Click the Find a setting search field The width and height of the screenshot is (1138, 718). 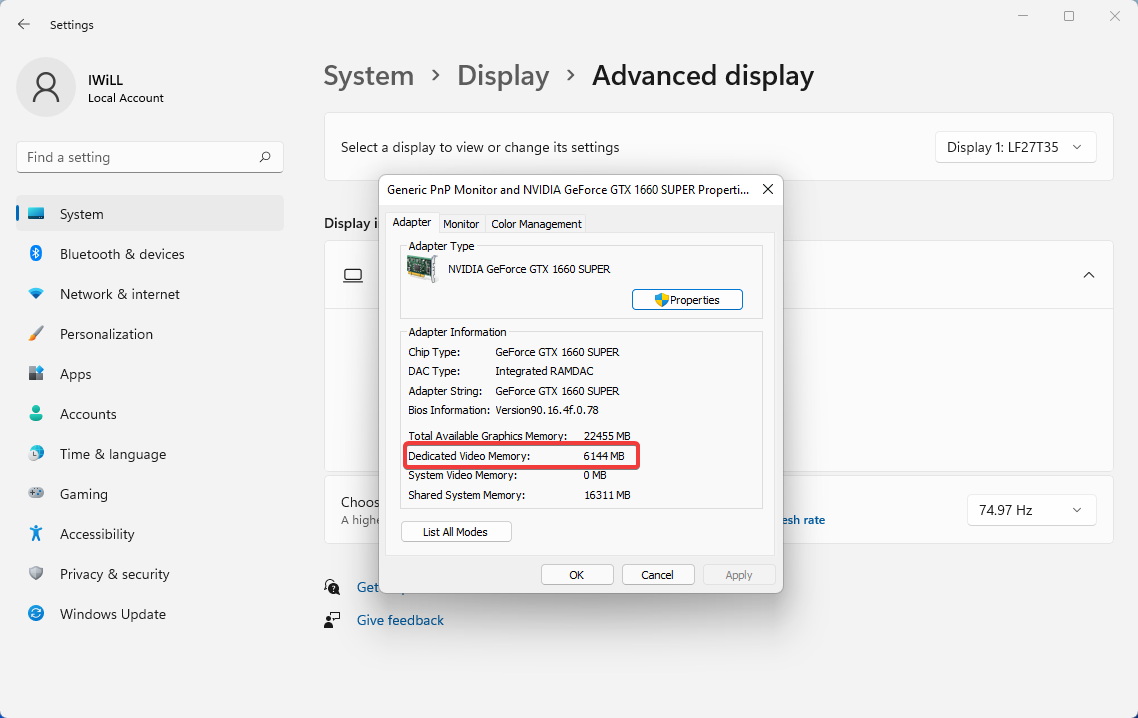pos(149,157)
